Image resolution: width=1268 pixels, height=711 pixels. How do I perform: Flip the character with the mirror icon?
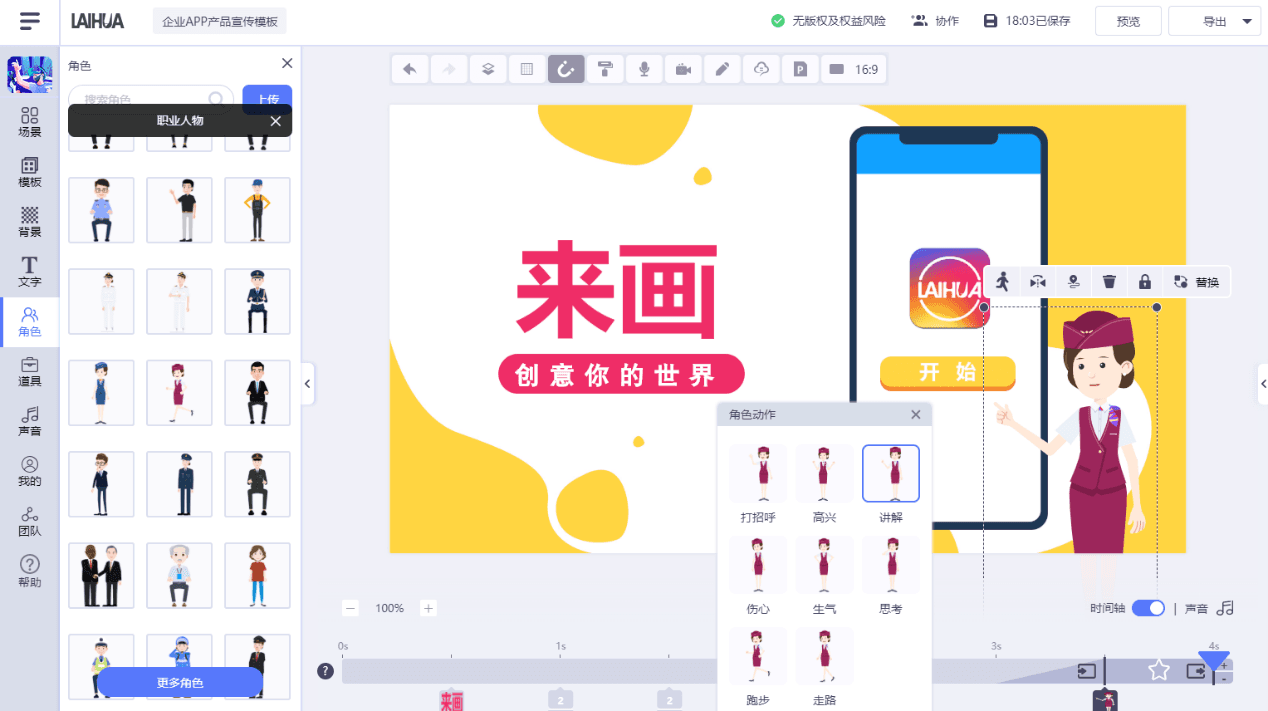click(1037, 281)
